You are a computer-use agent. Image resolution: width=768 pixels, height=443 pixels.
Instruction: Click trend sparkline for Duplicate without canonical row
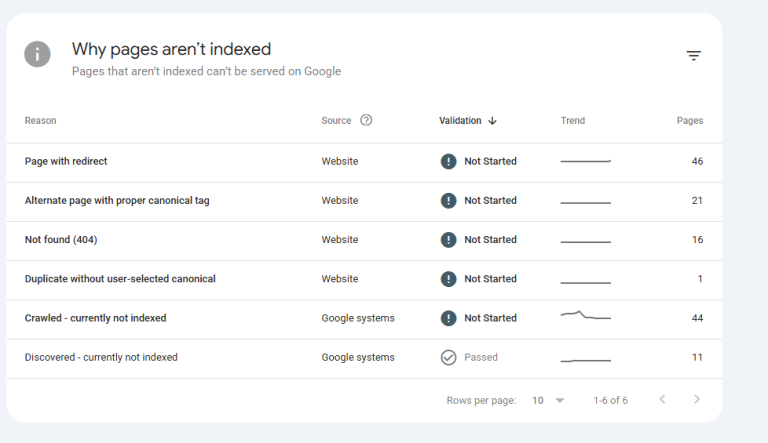pyautogui.click(x=586, y=282)
